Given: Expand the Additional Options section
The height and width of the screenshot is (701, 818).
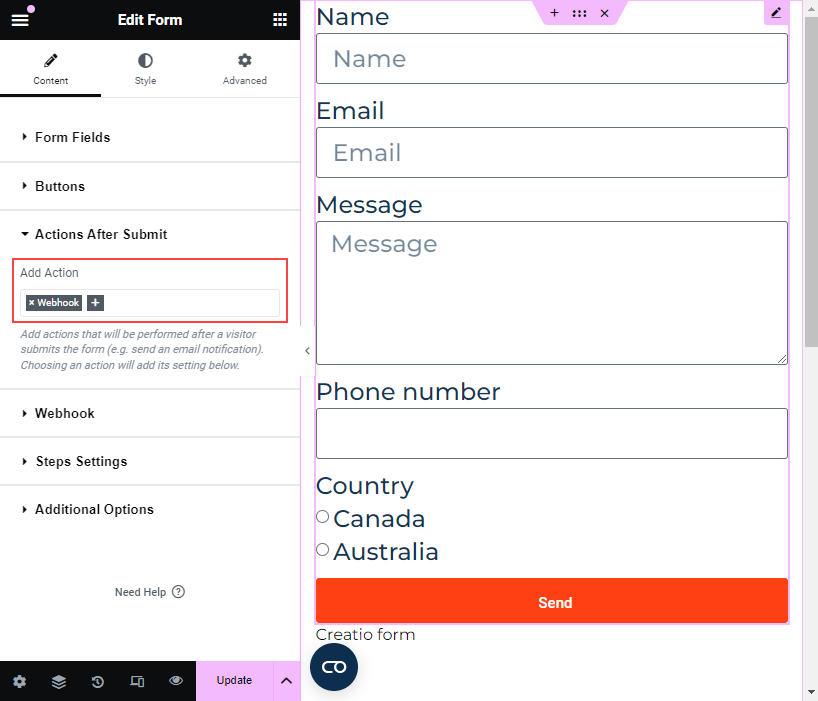Looking at the screenshot, I should (x=150, y=509).
